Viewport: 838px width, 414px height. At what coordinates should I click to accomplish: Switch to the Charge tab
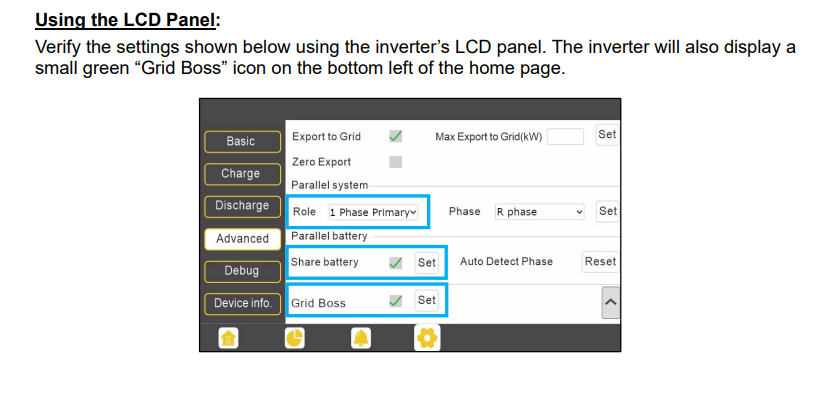coord(240,174)
